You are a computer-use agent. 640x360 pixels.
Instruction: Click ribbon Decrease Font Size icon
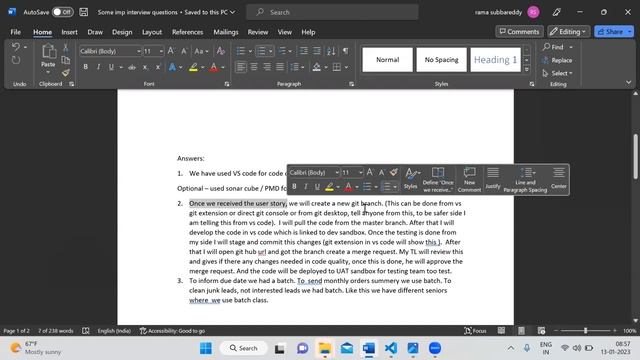184,51
